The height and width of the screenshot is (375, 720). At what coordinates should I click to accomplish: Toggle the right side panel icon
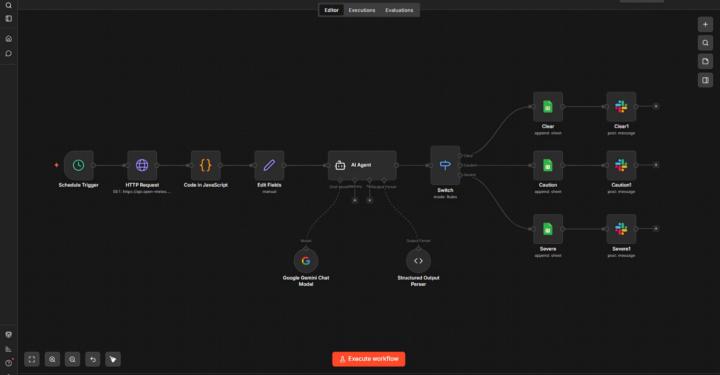(705, 80)
